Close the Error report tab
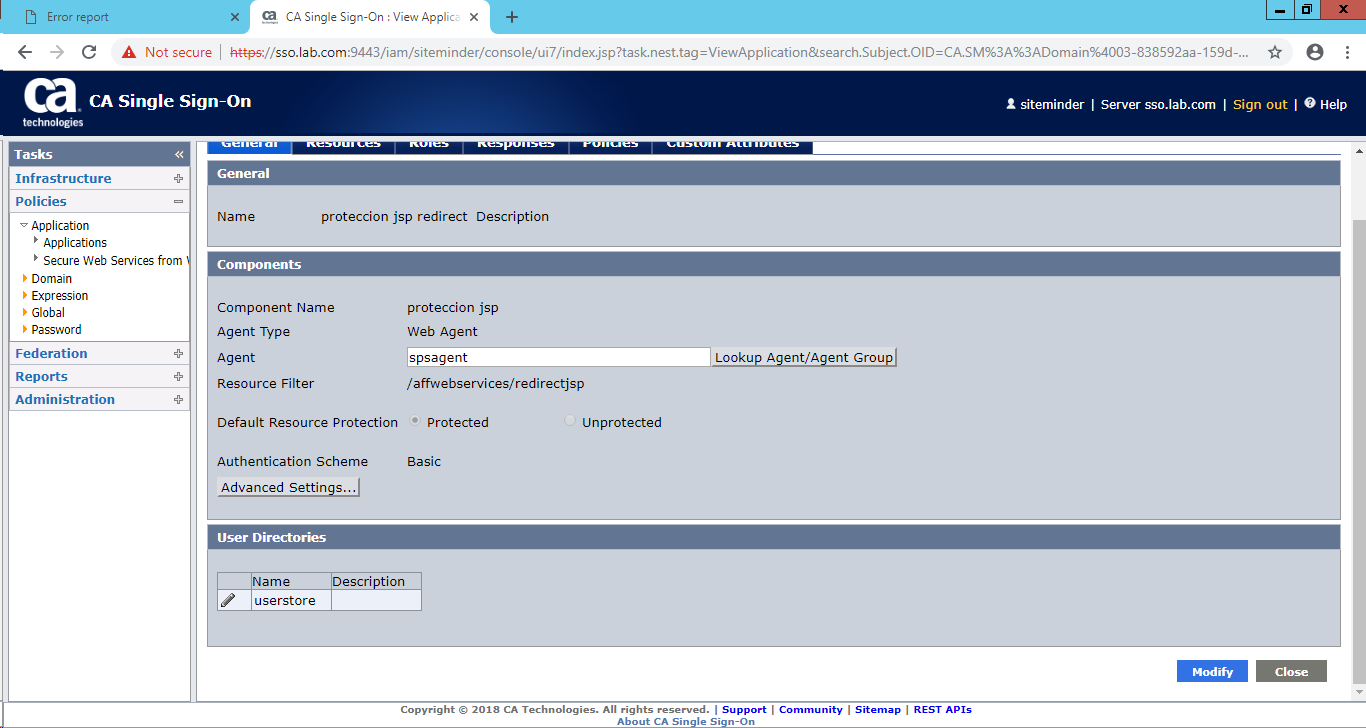 click(235, 17)
